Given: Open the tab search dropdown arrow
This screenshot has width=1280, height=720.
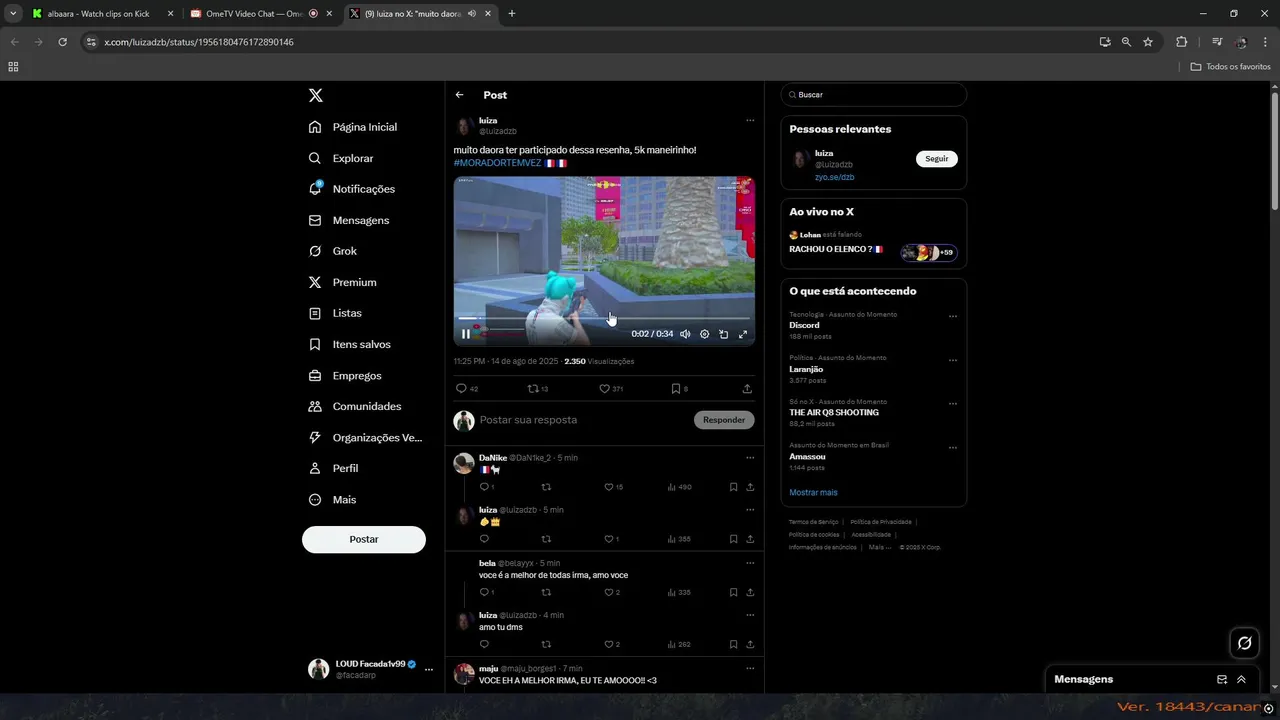Looking at the screenshot, I should tap(13, 14).
